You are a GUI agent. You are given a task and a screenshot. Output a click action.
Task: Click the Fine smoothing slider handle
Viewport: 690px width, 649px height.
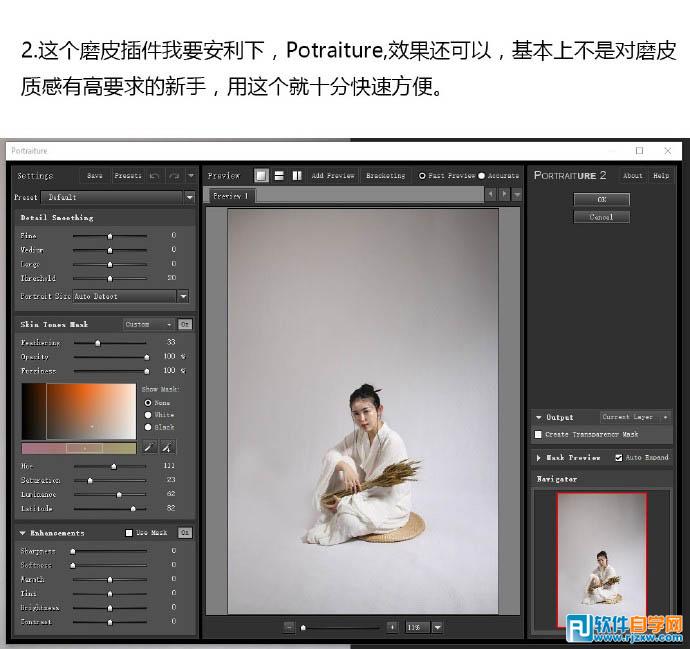coord(110,236)
